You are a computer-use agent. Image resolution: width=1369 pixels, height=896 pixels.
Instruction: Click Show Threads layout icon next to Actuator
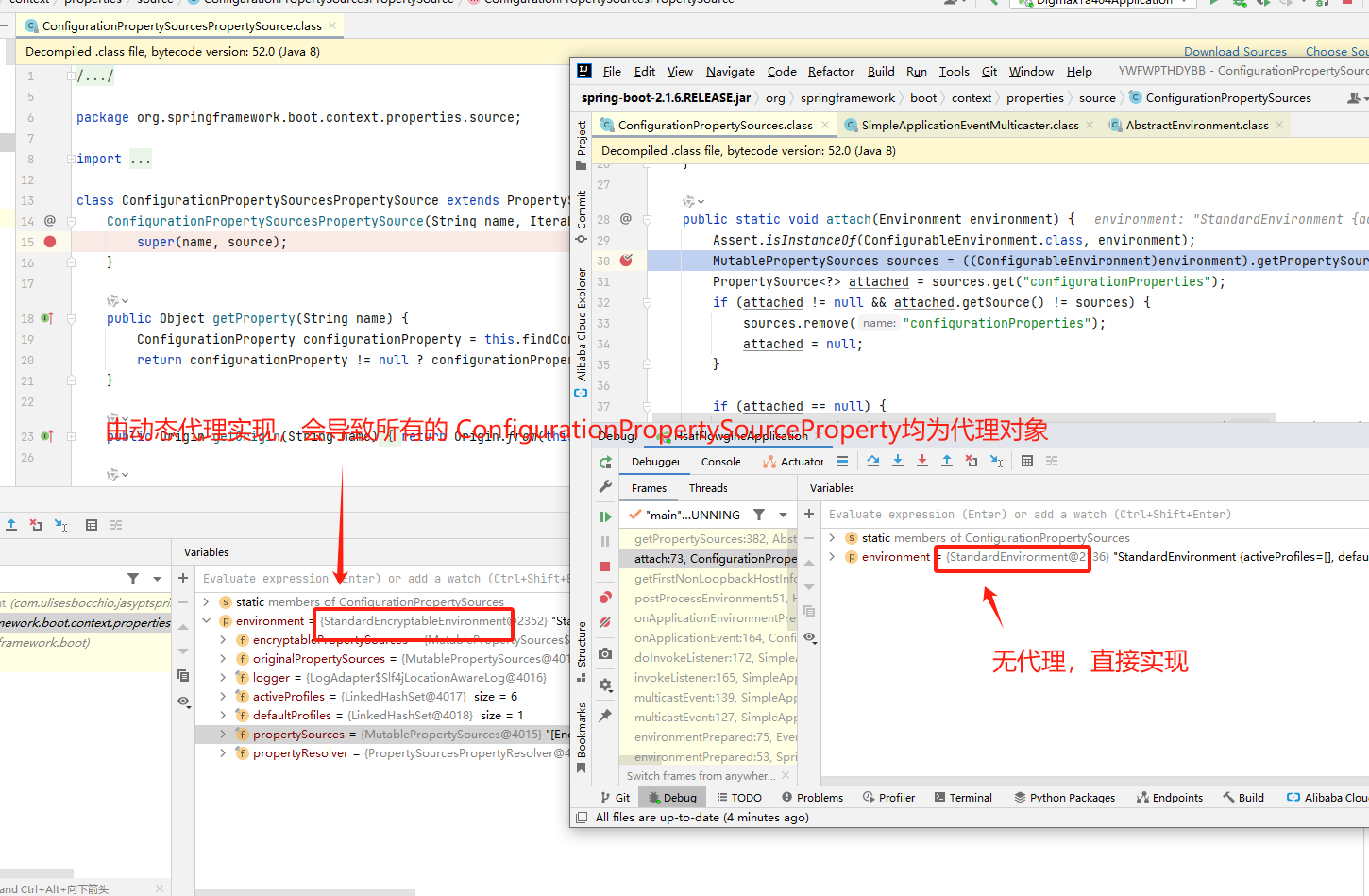[x=842, y=461]
